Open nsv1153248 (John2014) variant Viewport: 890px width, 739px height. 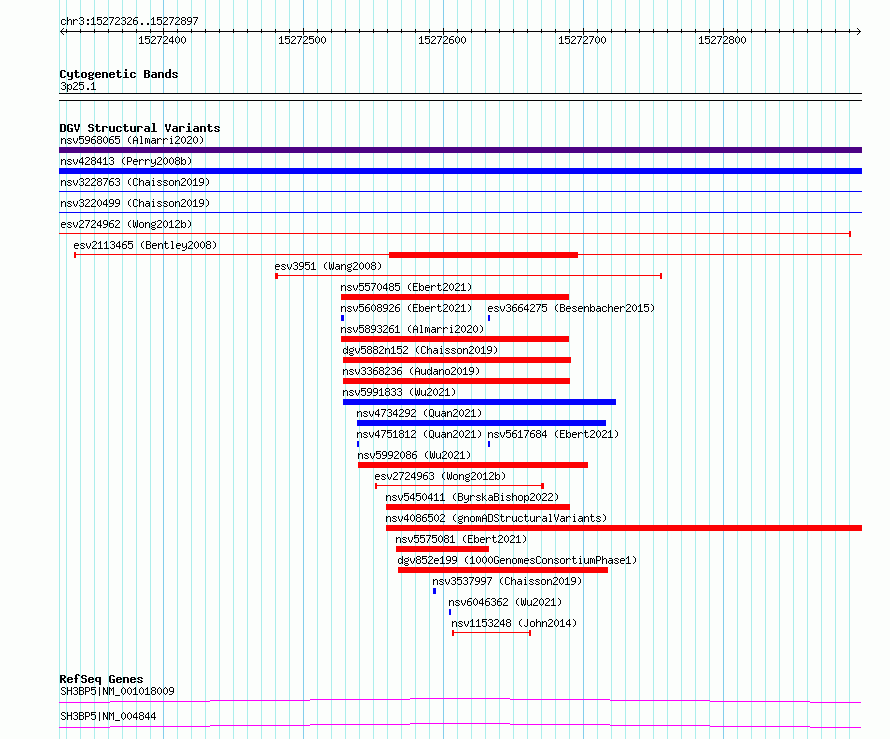tap(514, 623)
